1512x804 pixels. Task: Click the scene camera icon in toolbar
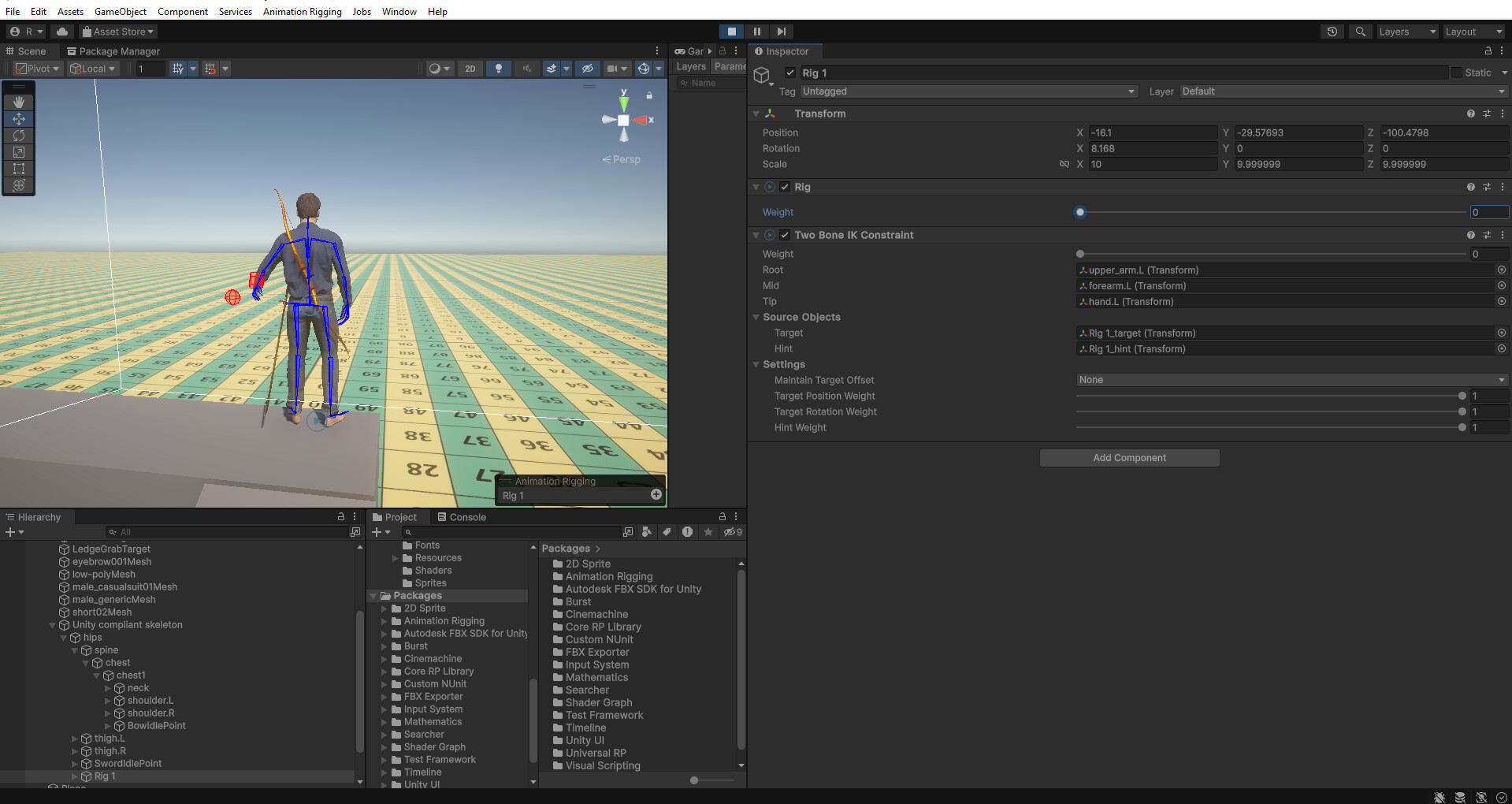612,69
